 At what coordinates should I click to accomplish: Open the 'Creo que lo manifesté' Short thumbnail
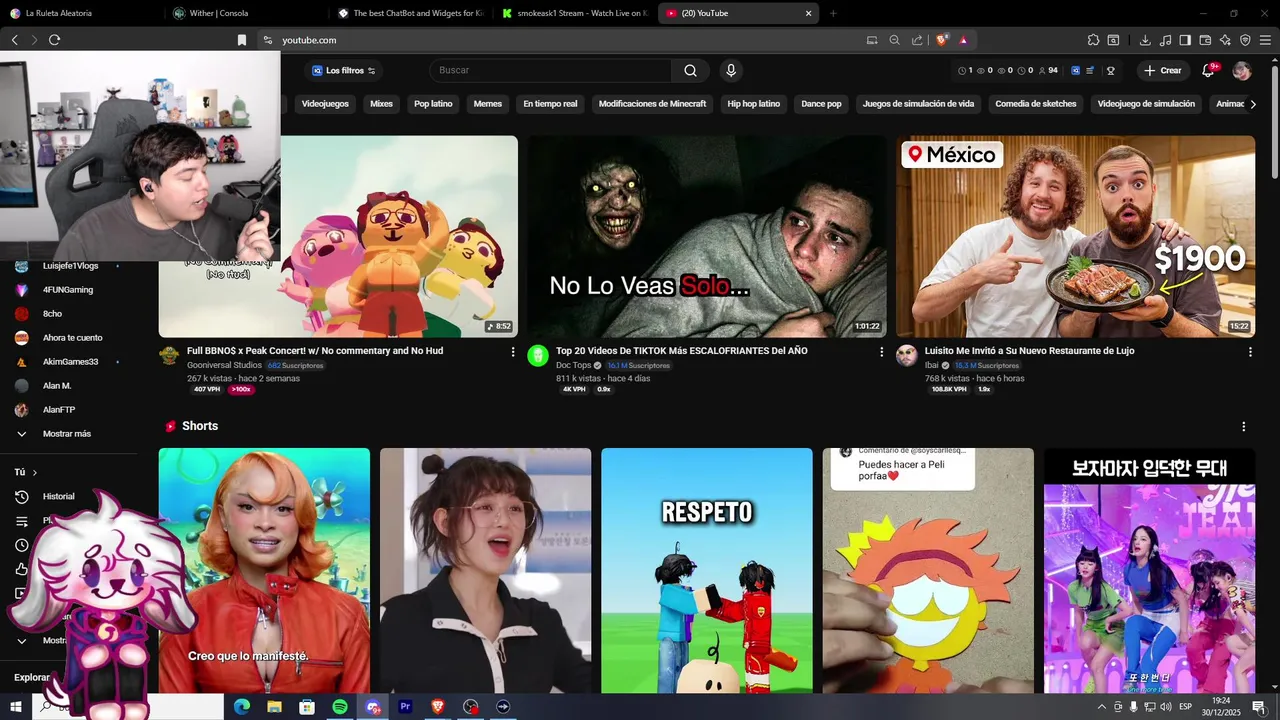(264, 570)
